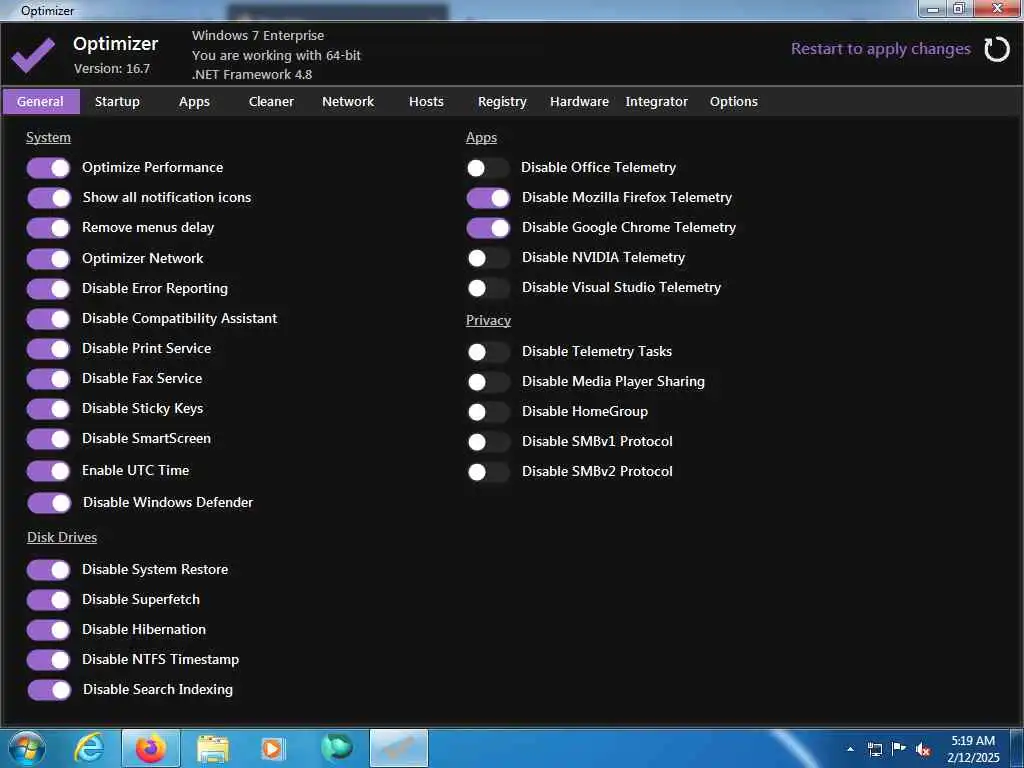Click the Apps section heading link
1024x768 pixels.
(x=481, y=138)
